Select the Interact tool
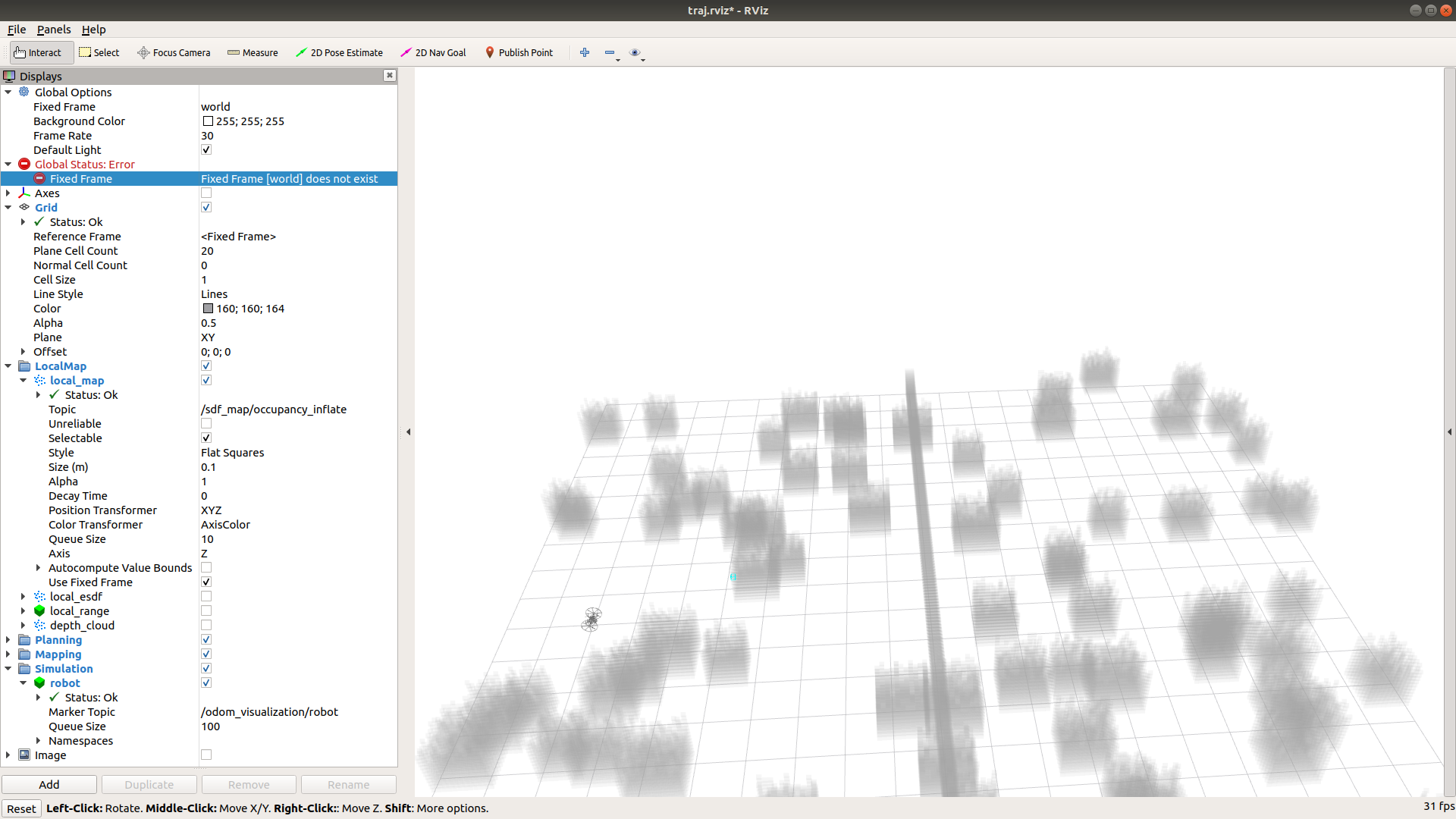1456x819 pixels. pos(38,52)
